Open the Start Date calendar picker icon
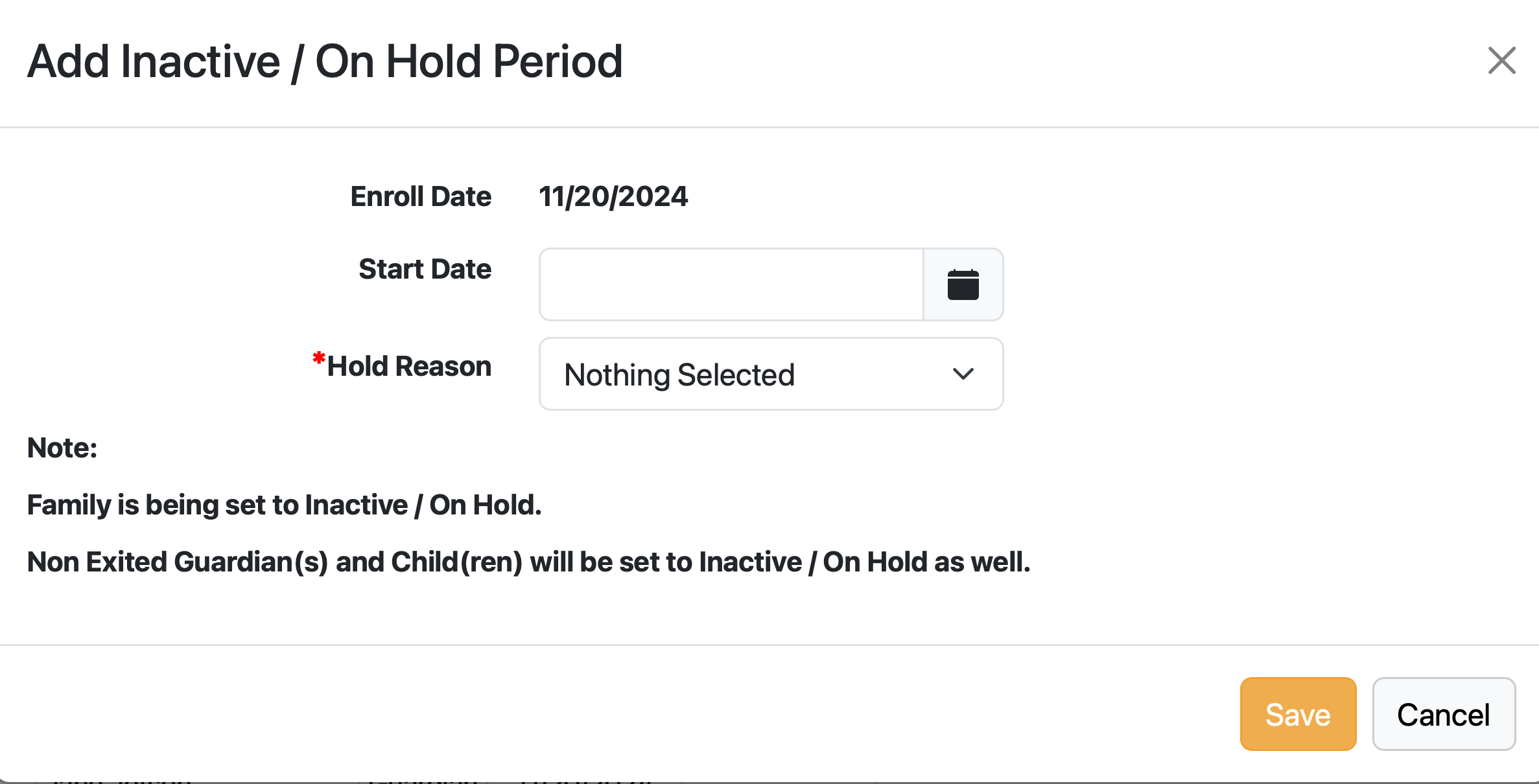Image resolution: width=1539 pixels, height=784 pixels. (x=963, y=284)
